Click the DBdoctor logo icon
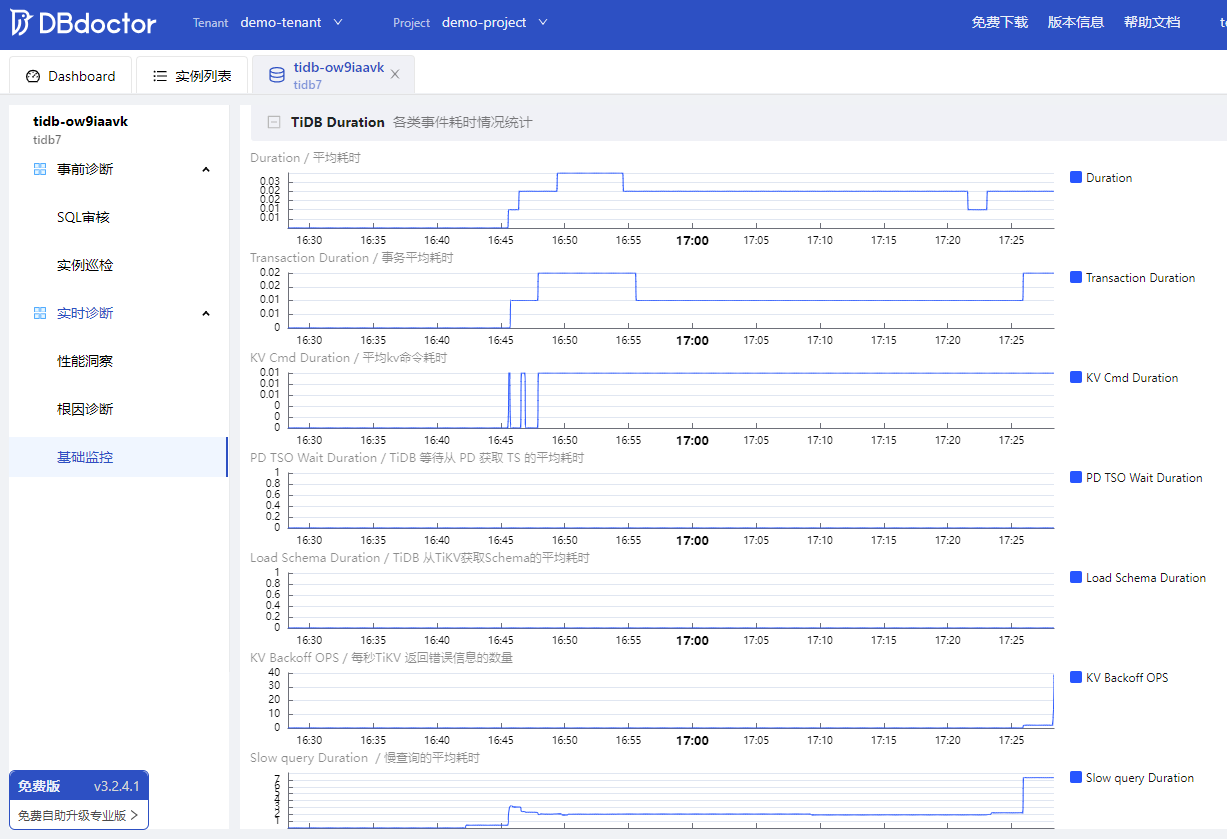 21,23
